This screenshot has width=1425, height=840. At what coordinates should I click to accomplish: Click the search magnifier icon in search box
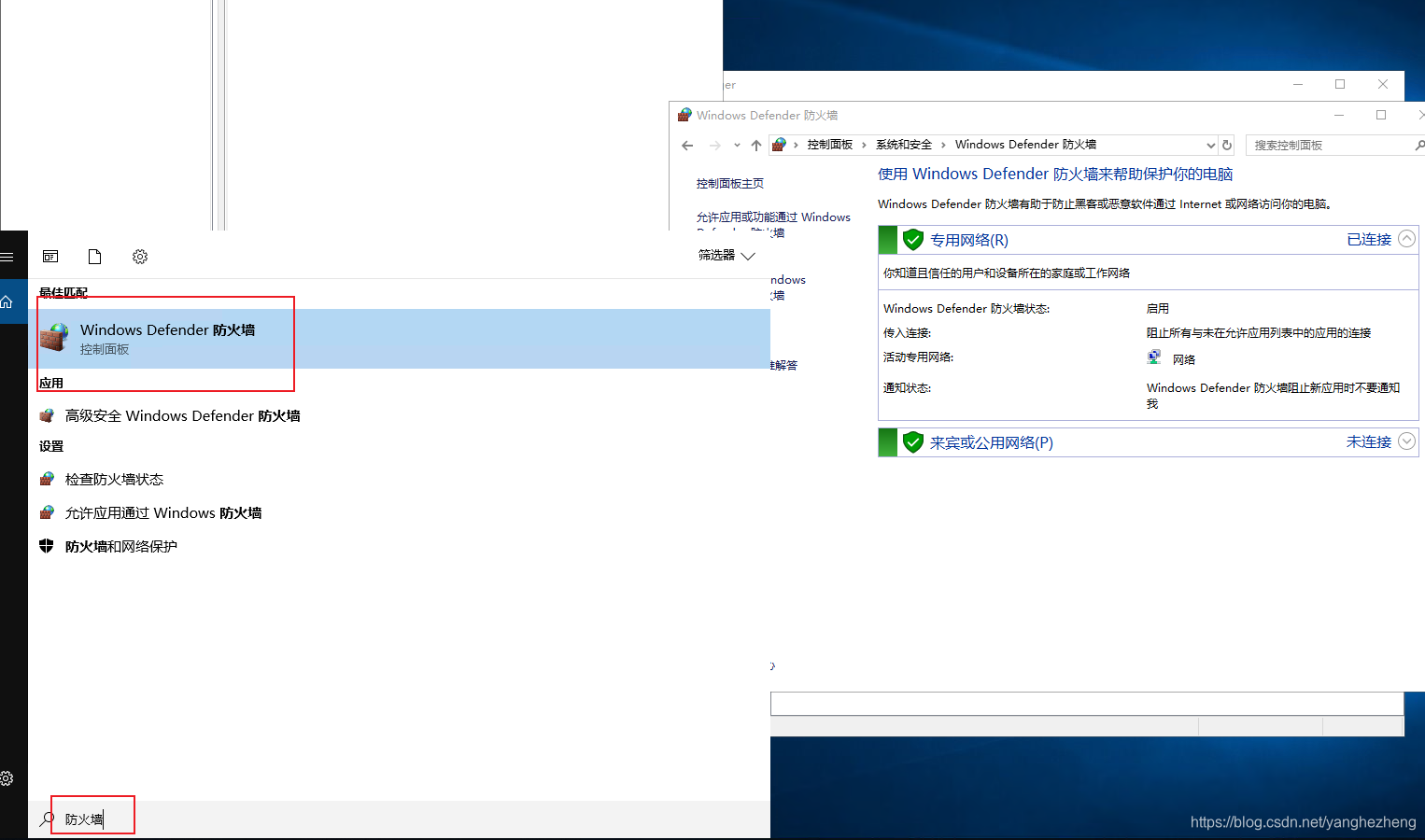click(x=47, y=819)
